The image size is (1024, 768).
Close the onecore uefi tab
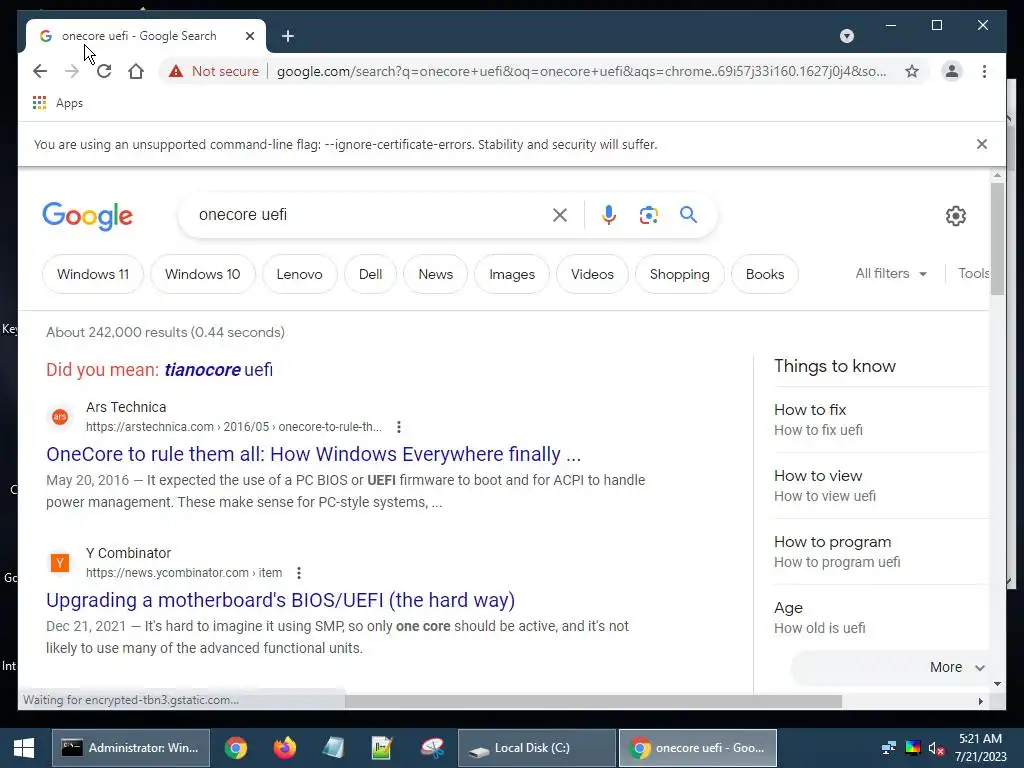pyautogui.click(x=249, y=36)
